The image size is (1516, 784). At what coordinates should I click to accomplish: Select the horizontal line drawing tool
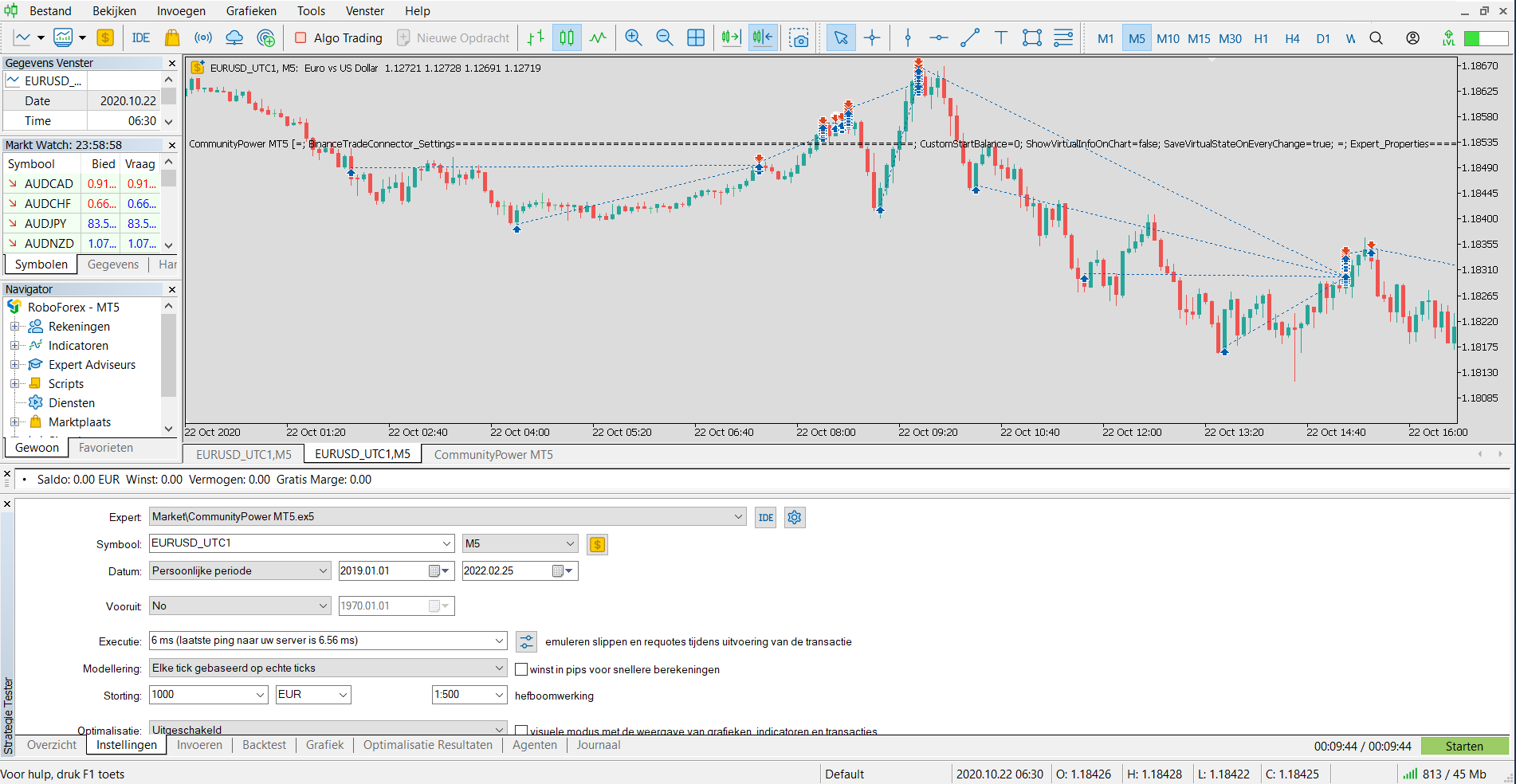pos(939,37)
